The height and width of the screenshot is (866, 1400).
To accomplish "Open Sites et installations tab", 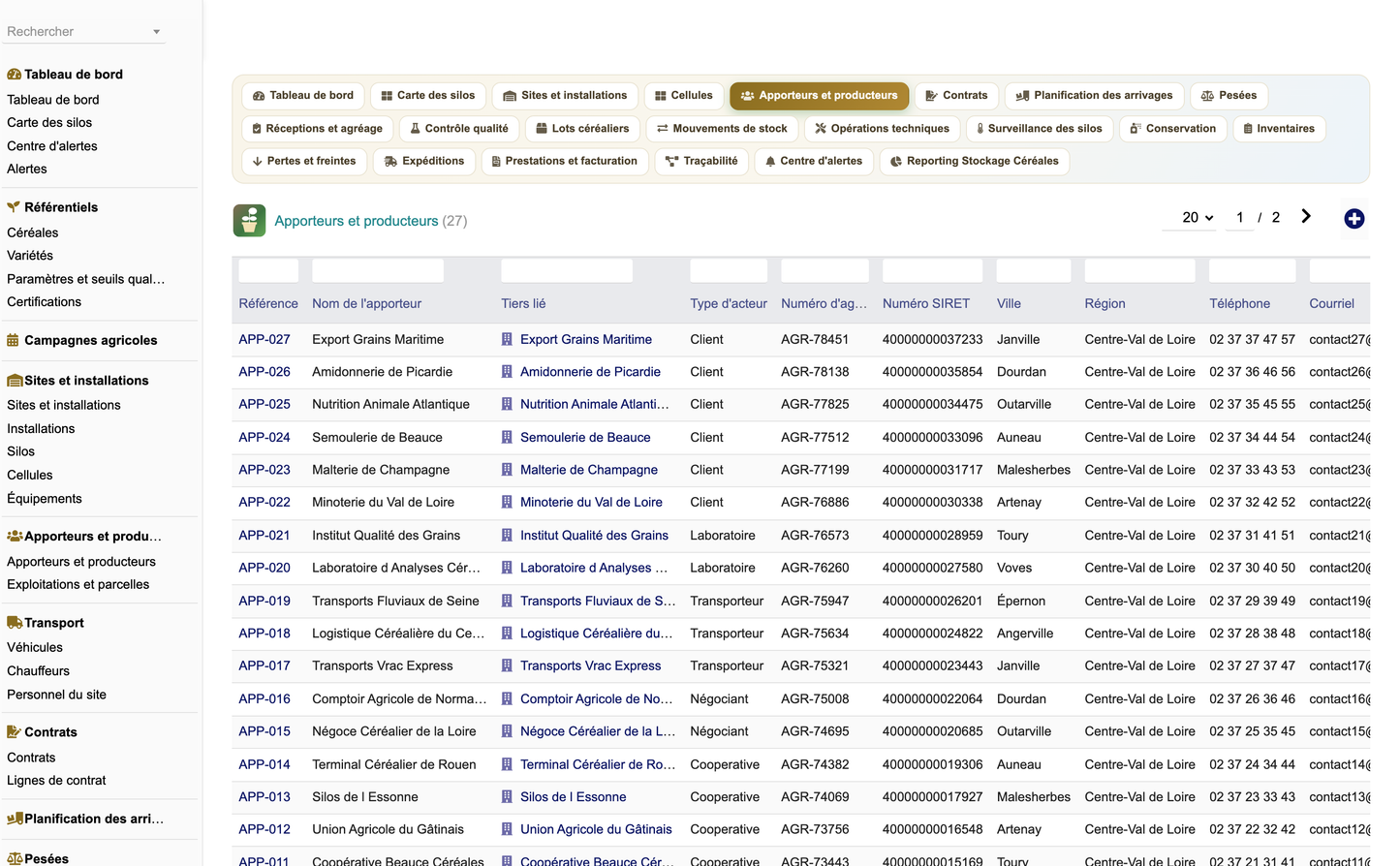I will 565,96.
